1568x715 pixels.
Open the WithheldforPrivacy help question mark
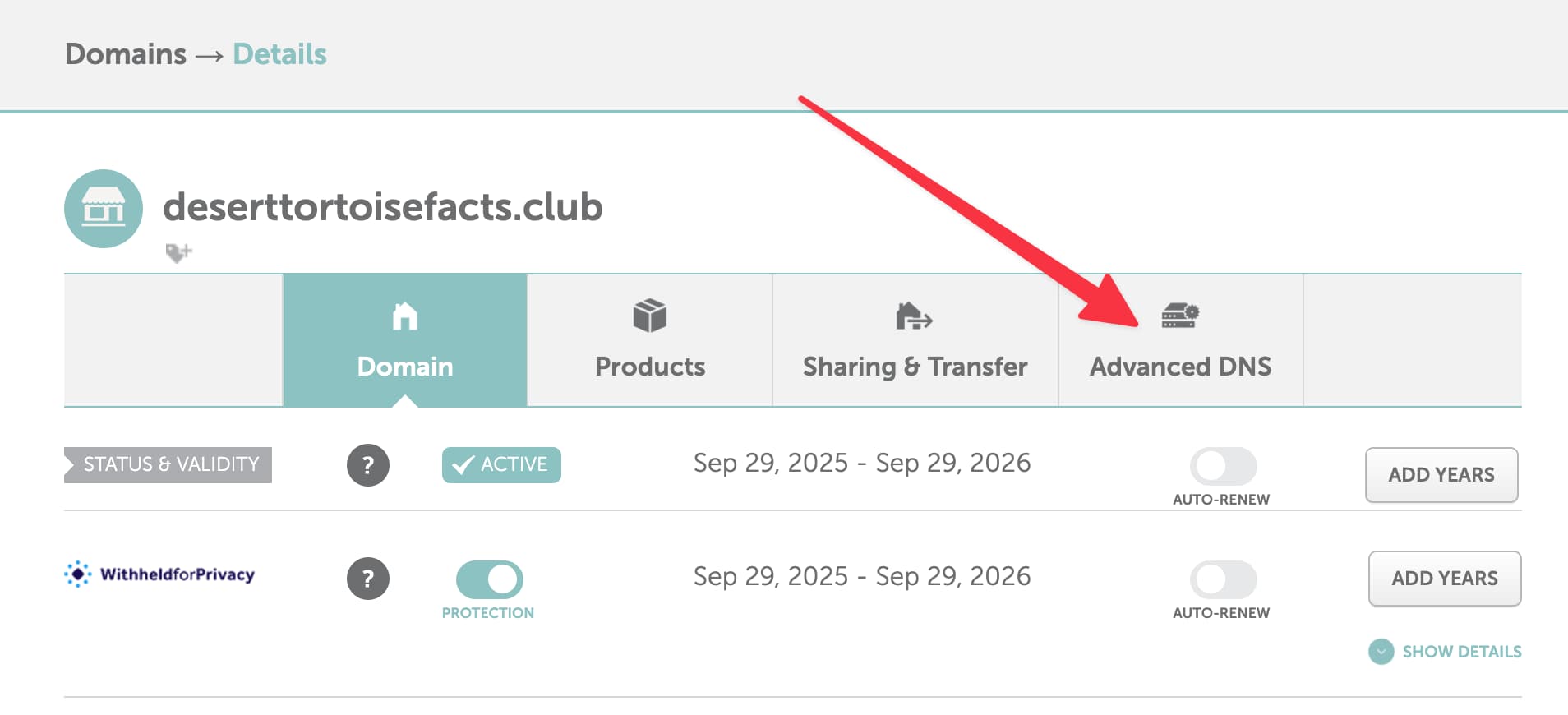point(367,579)
